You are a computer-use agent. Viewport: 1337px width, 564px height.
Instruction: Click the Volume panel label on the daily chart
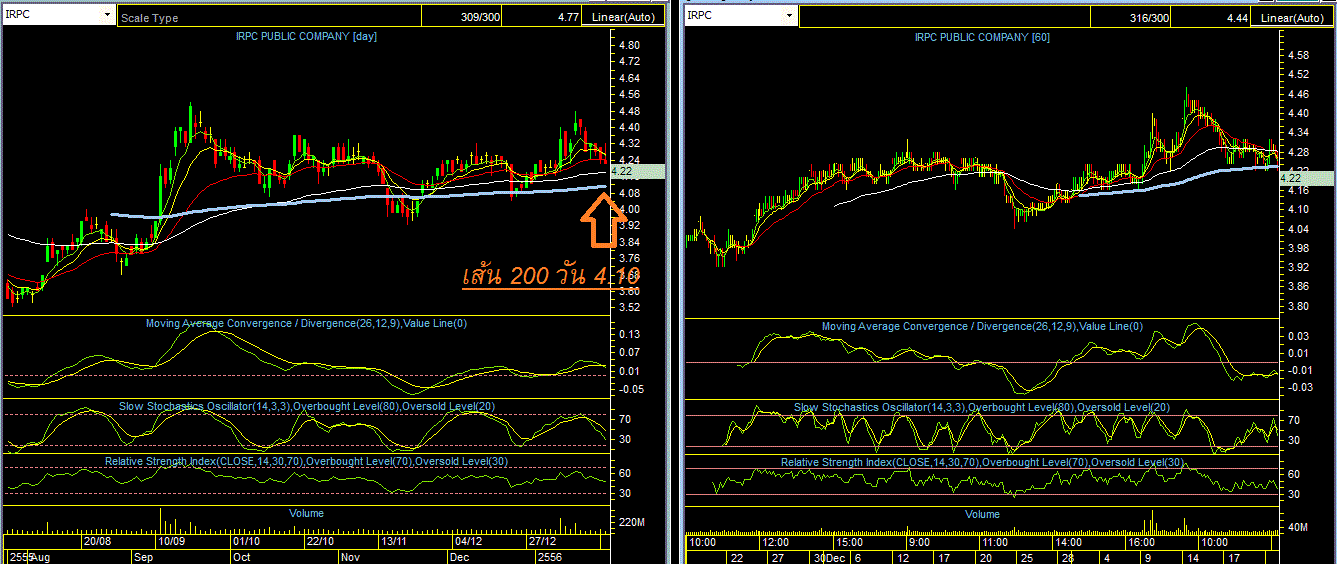[307, 513]
